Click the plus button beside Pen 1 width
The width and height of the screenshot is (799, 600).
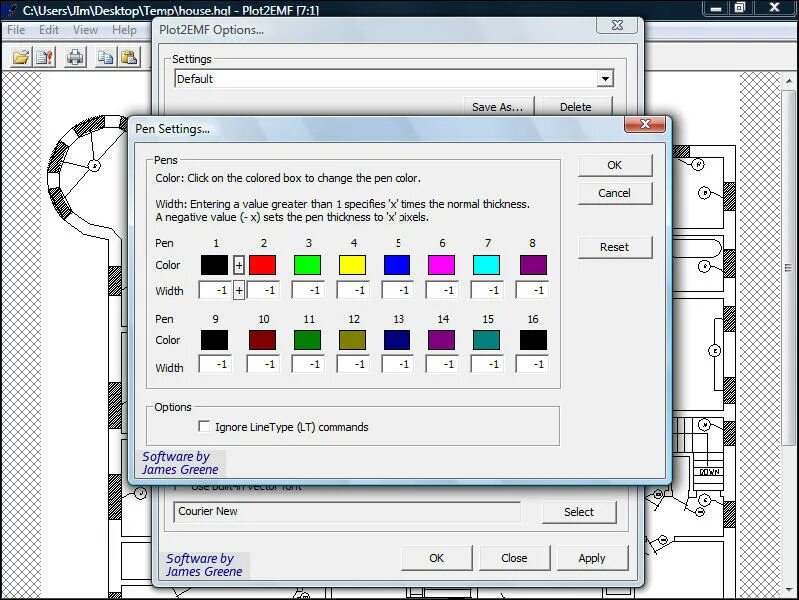238,291
